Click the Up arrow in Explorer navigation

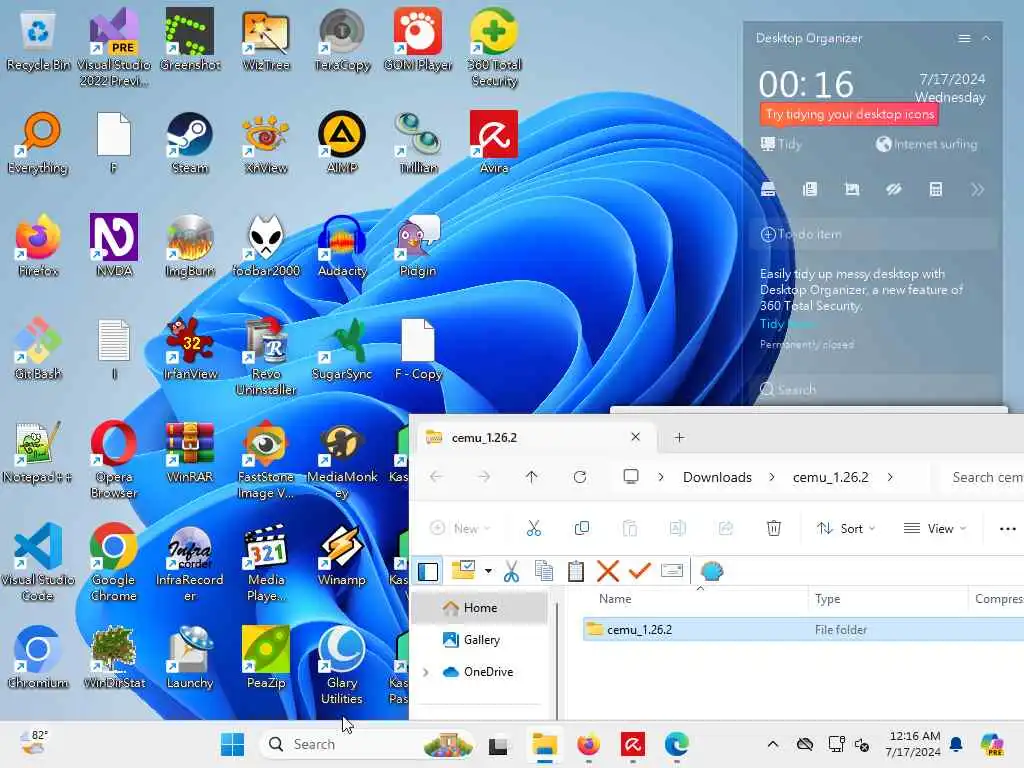click(532, 477)
